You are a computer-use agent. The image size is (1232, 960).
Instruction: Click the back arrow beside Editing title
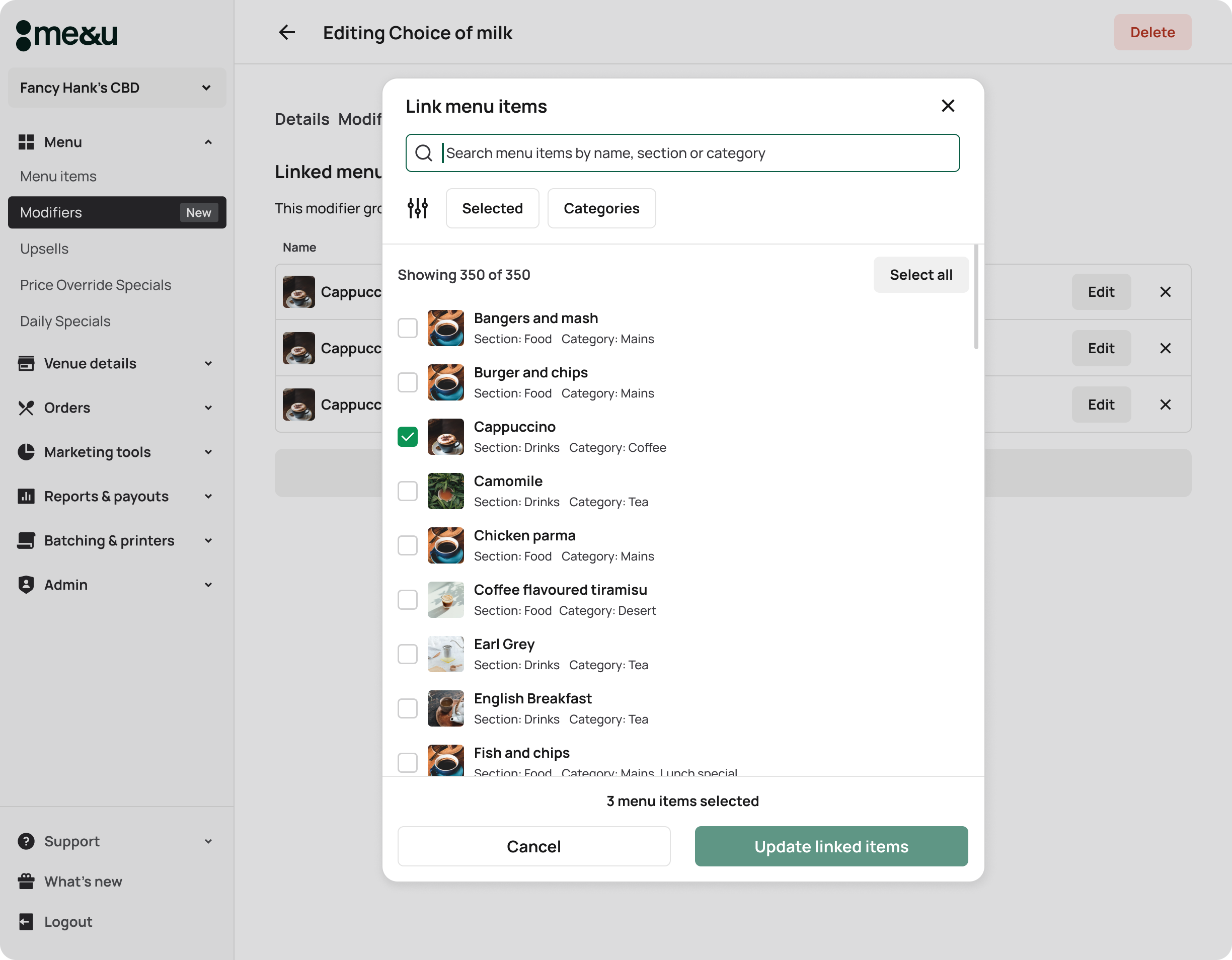(x=287, y=33)
